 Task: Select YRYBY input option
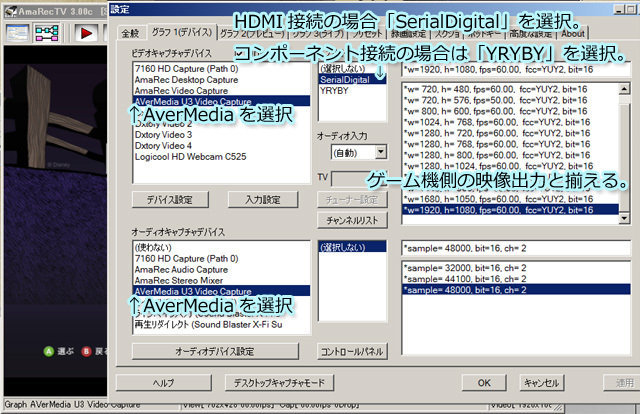pos(334,88)
